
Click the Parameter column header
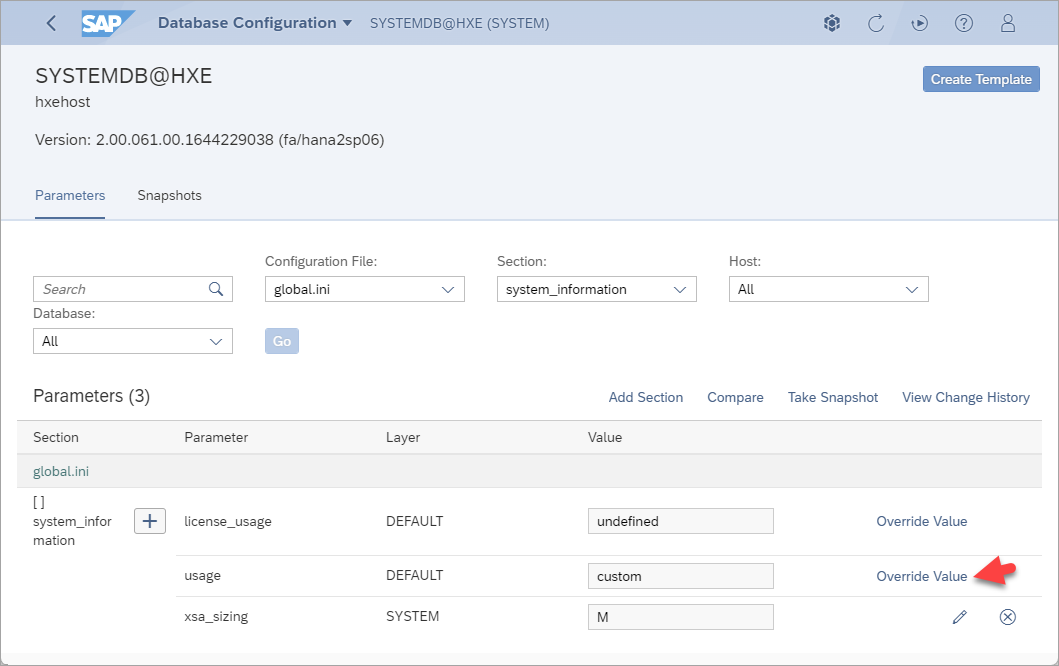point(216,437)
